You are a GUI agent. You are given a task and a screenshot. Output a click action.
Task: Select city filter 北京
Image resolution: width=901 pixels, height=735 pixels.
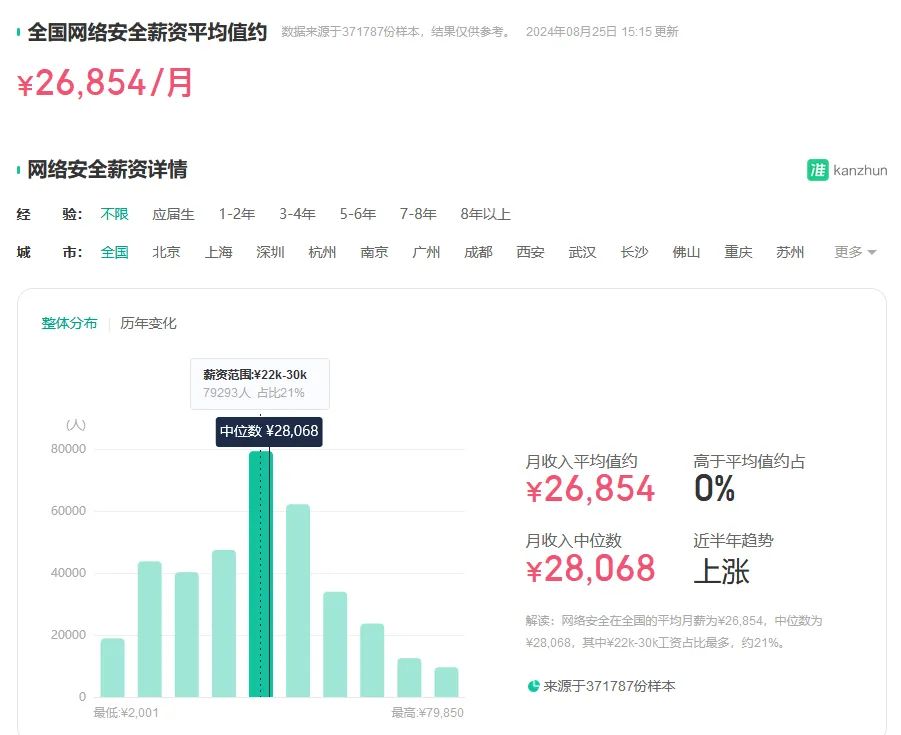166,252
